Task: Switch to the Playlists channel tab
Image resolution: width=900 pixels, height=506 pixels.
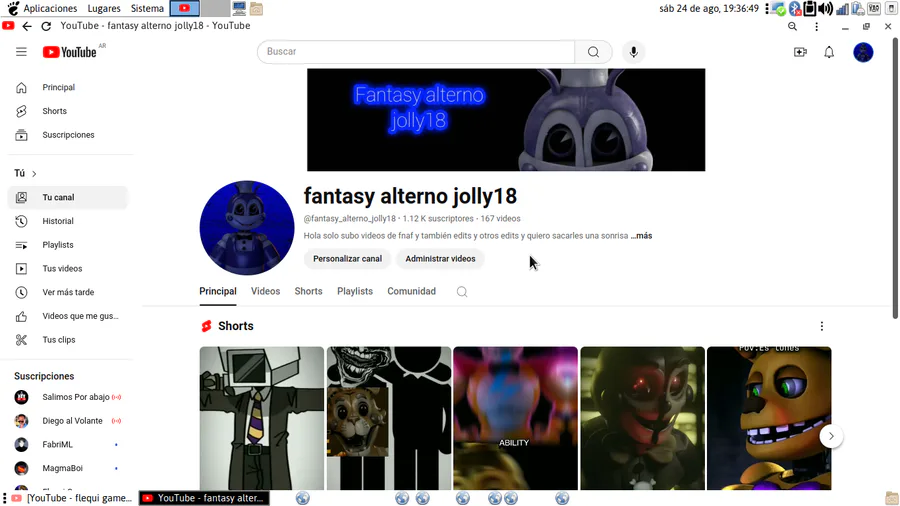Action: [x=355, y=291]
